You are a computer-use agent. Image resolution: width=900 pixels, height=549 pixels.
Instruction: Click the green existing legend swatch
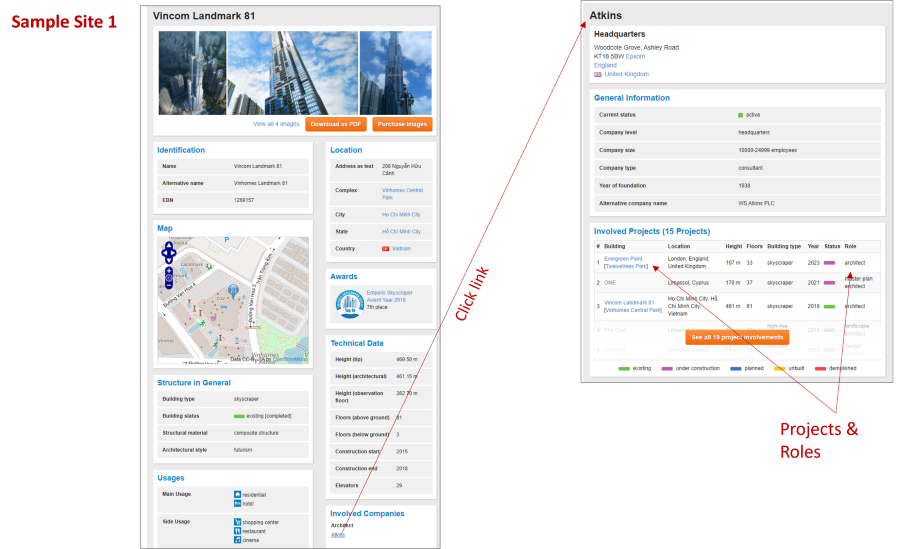point(624,369)
